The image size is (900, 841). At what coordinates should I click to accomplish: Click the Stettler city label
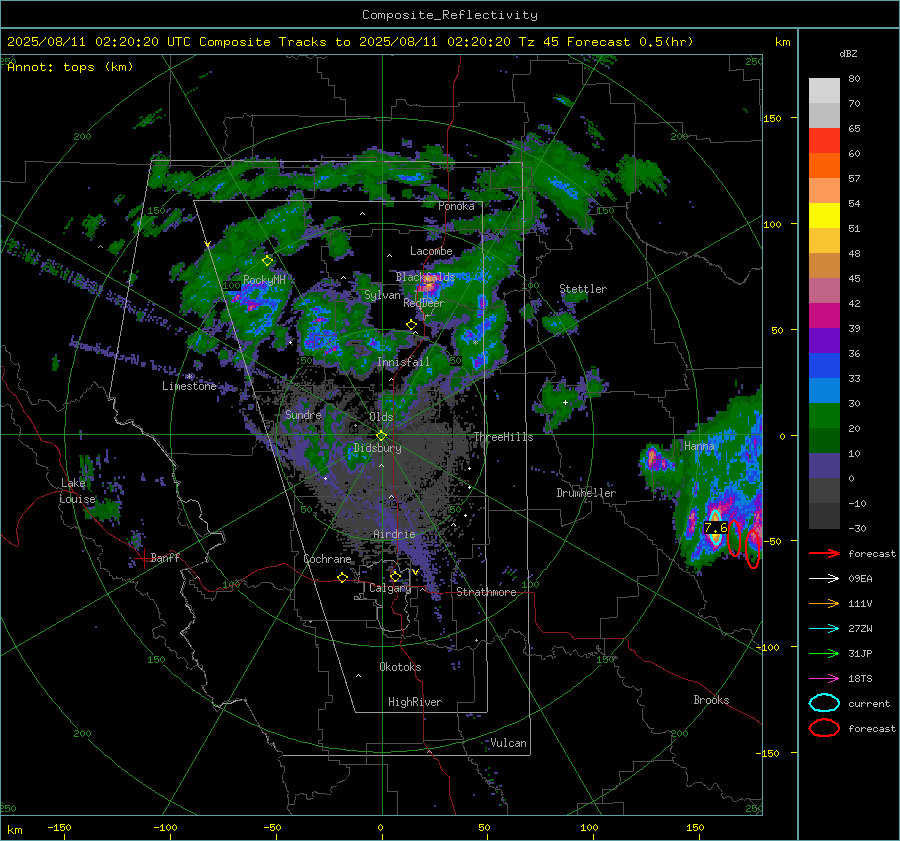[583, 289]
